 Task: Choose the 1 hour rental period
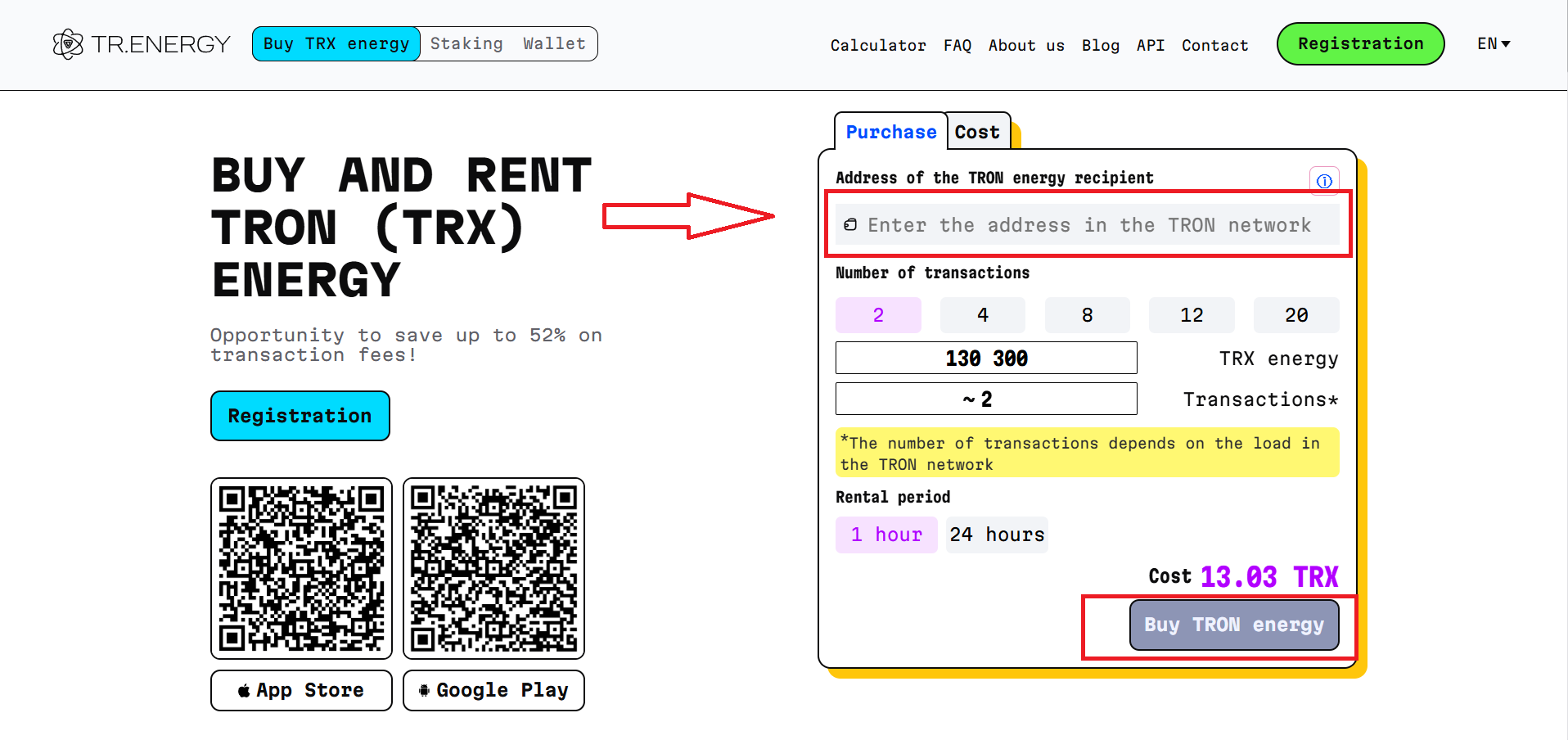click(886, 535)
